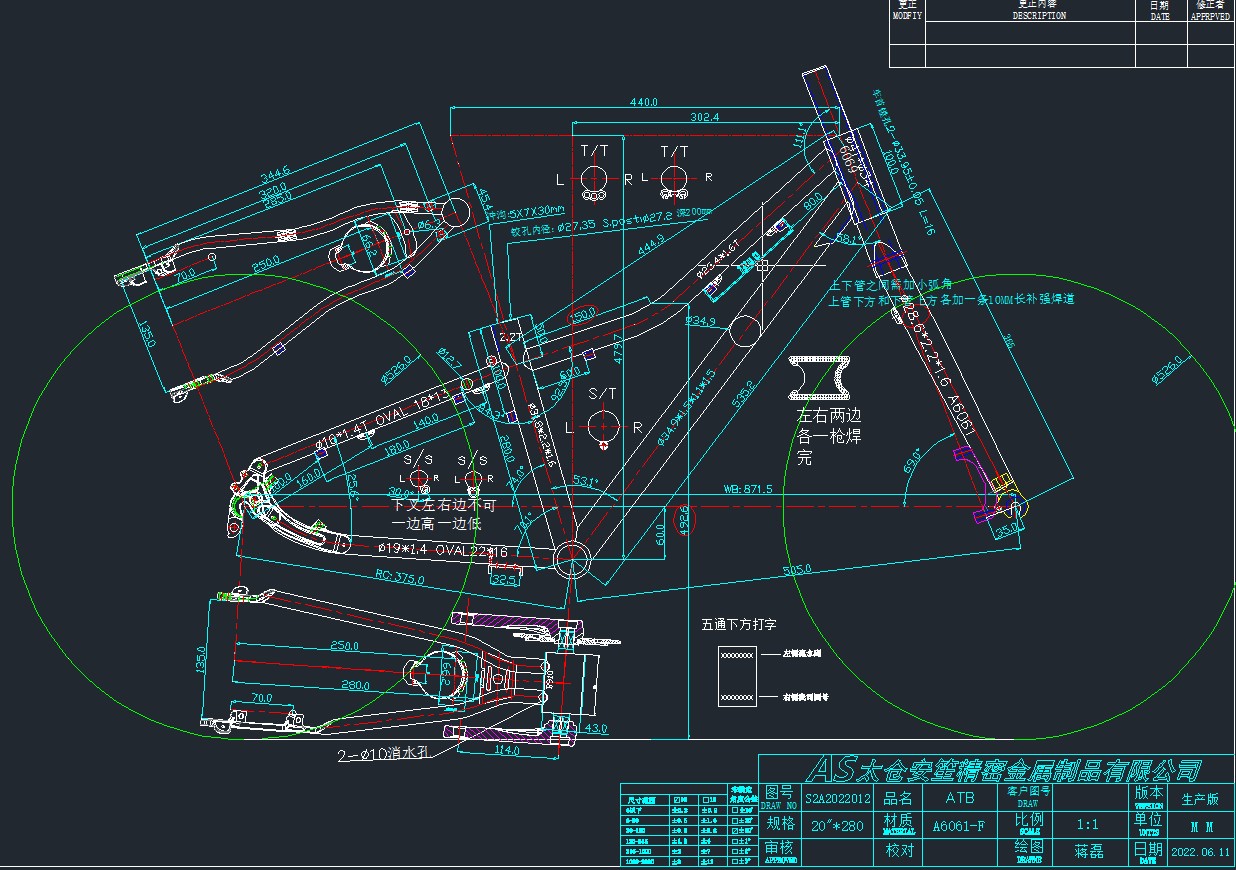This screenshot has width=1236, height=870.
Task: Click the bottom bracket shell circle
Action: coord(573,556)
